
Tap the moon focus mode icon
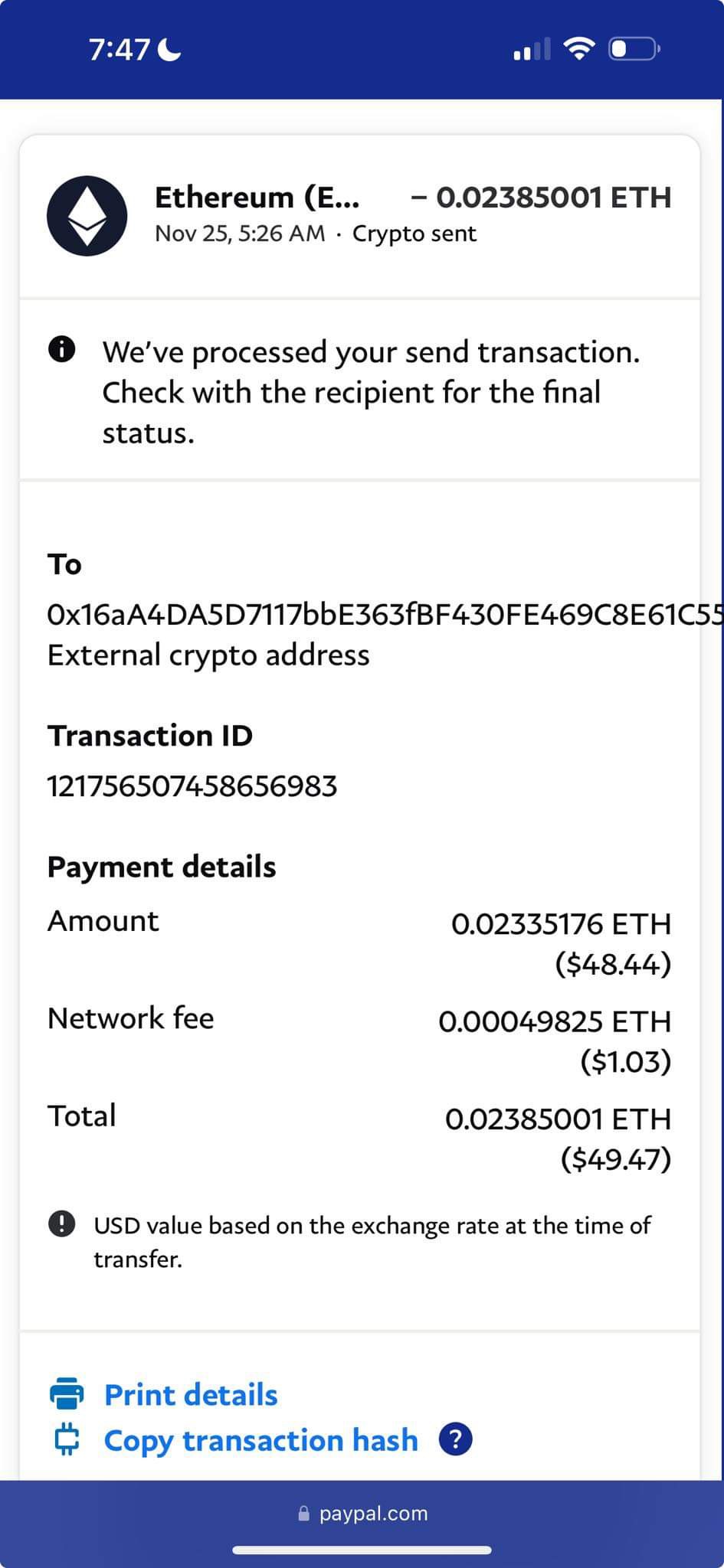(169, 51)
